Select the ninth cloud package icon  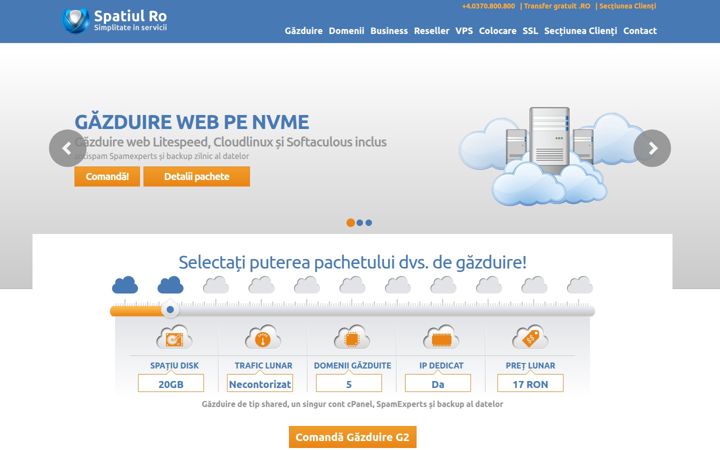[x=489, y=285]
